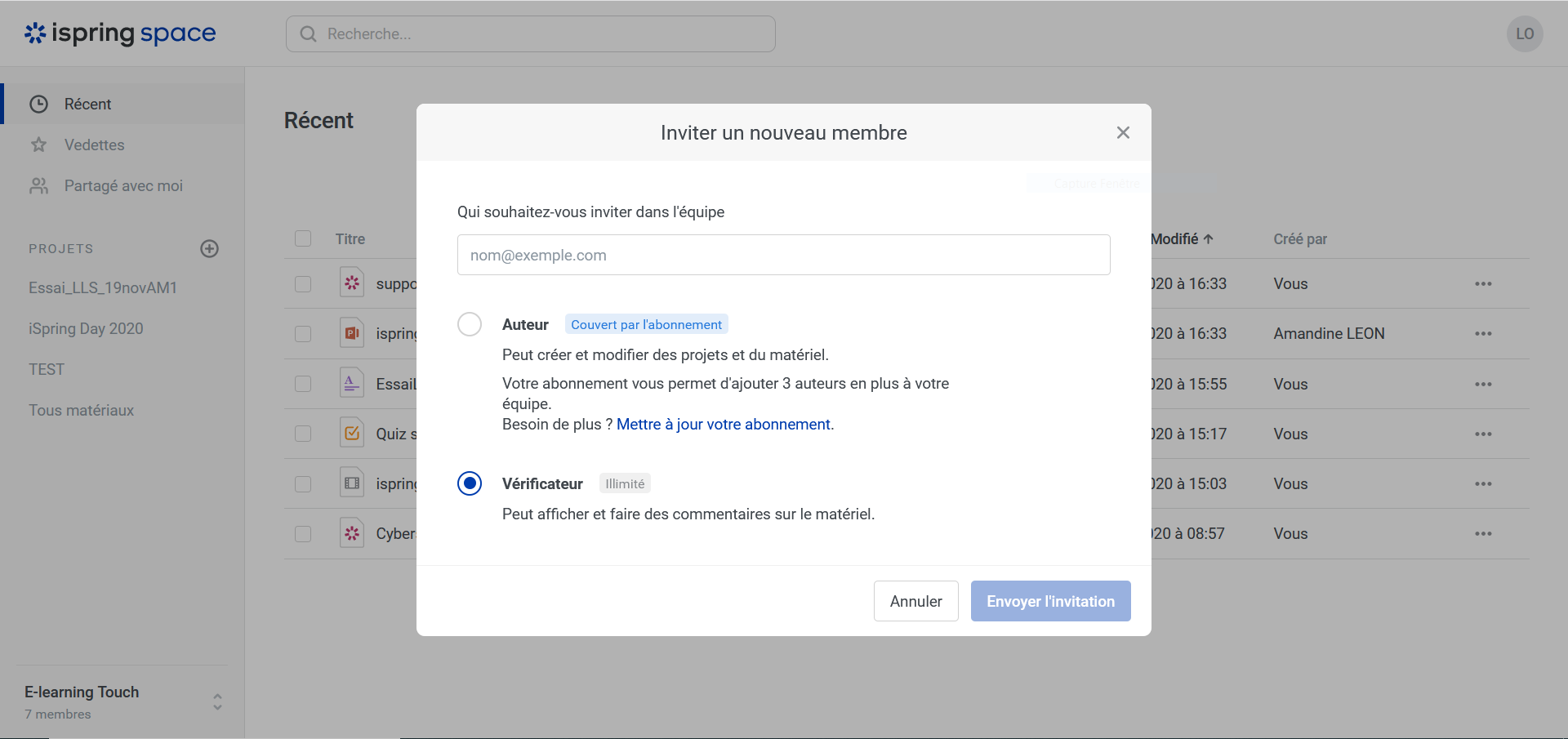Click the search magnifier icon
Image resolution: width=1568 pixels, height=739 pixels.
(307, 33)
